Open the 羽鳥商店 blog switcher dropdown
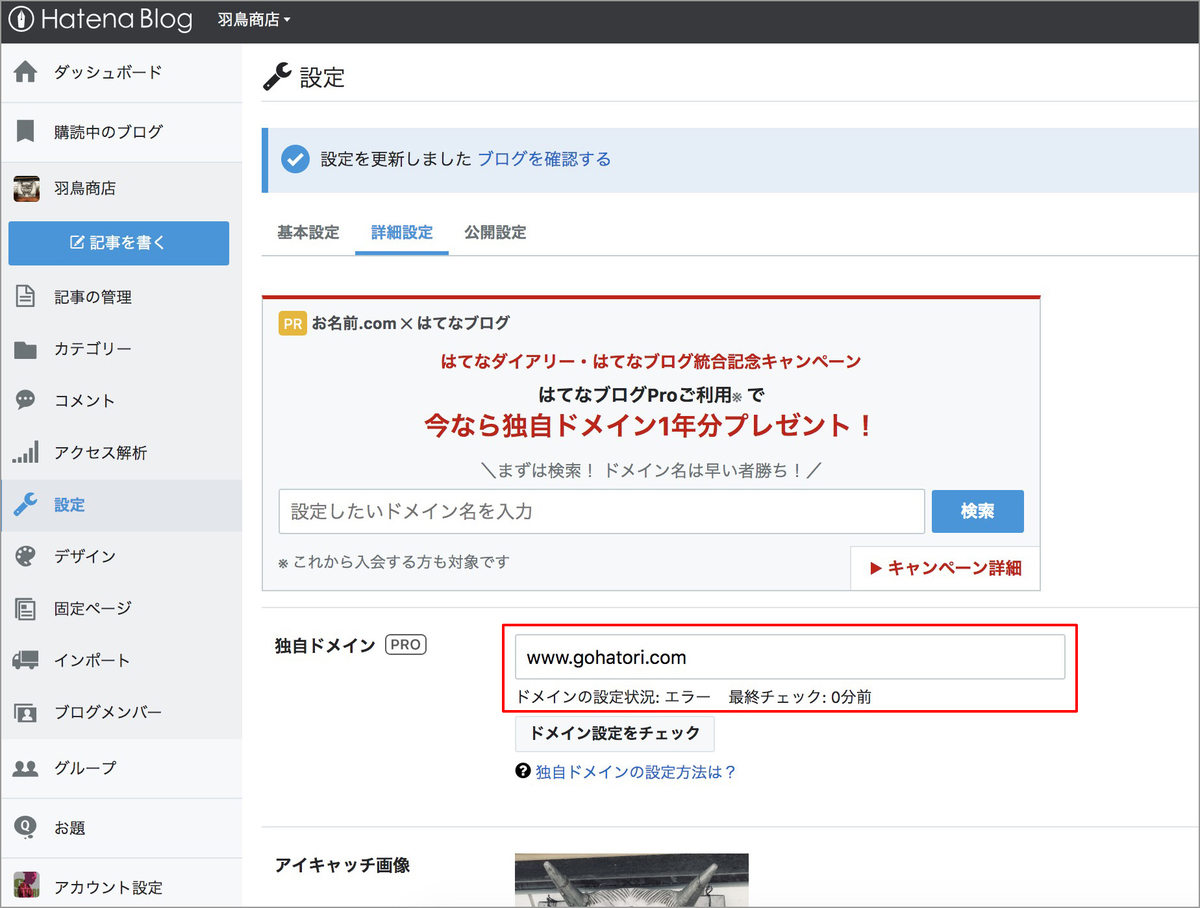 [x=255, y=20]
